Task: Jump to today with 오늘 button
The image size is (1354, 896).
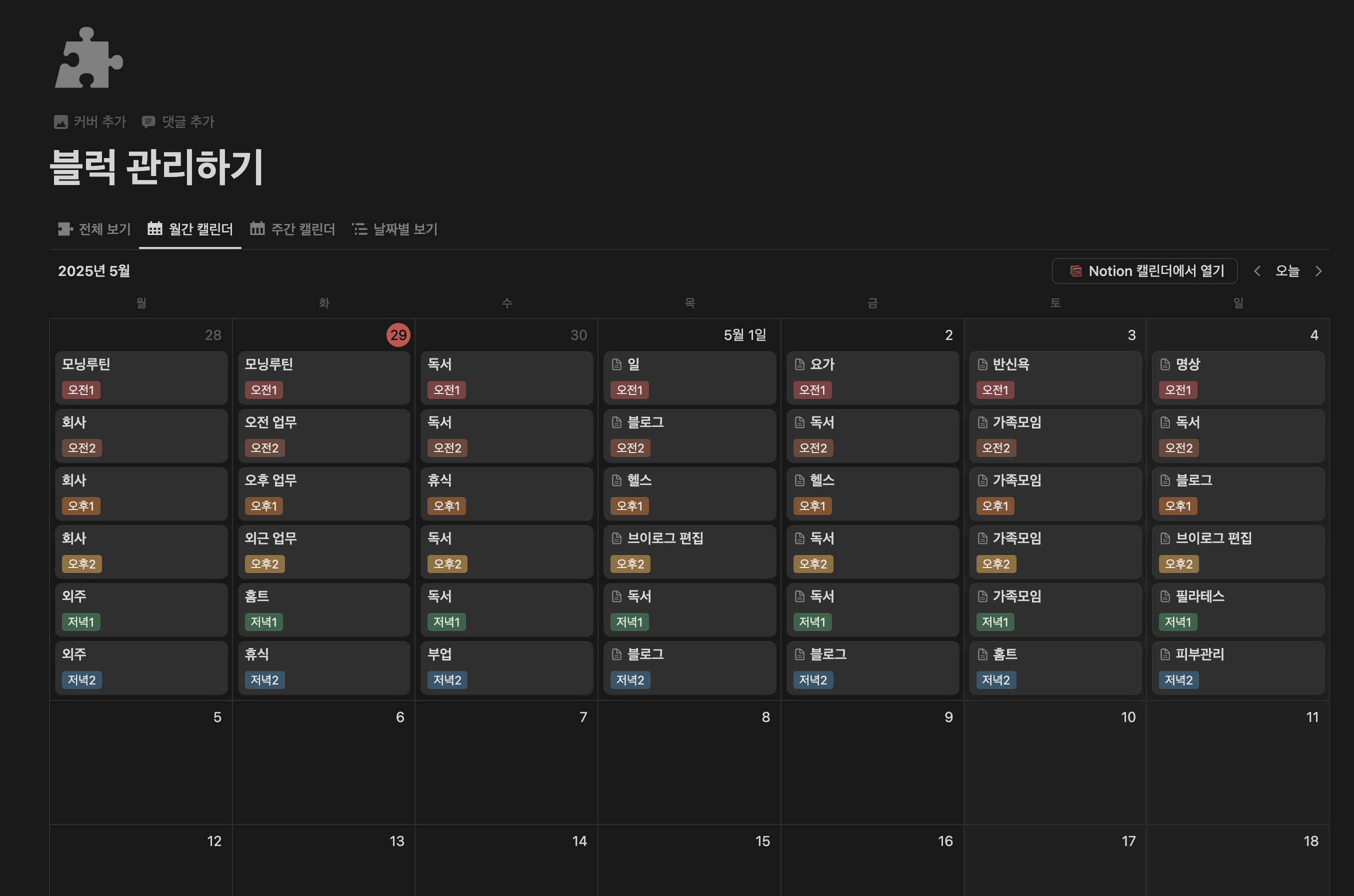Action: (x=1287, y=271)
